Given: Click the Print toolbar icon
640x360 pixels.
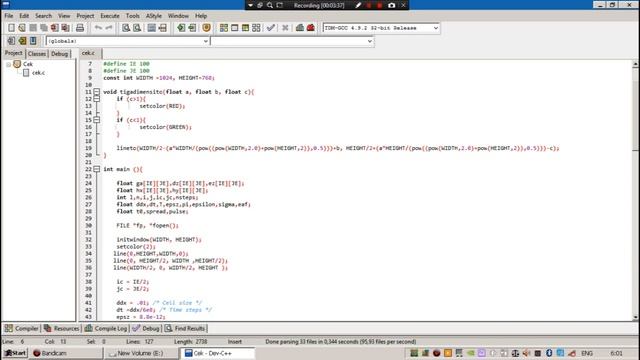Looking at the screenshot, I should 80,28.
